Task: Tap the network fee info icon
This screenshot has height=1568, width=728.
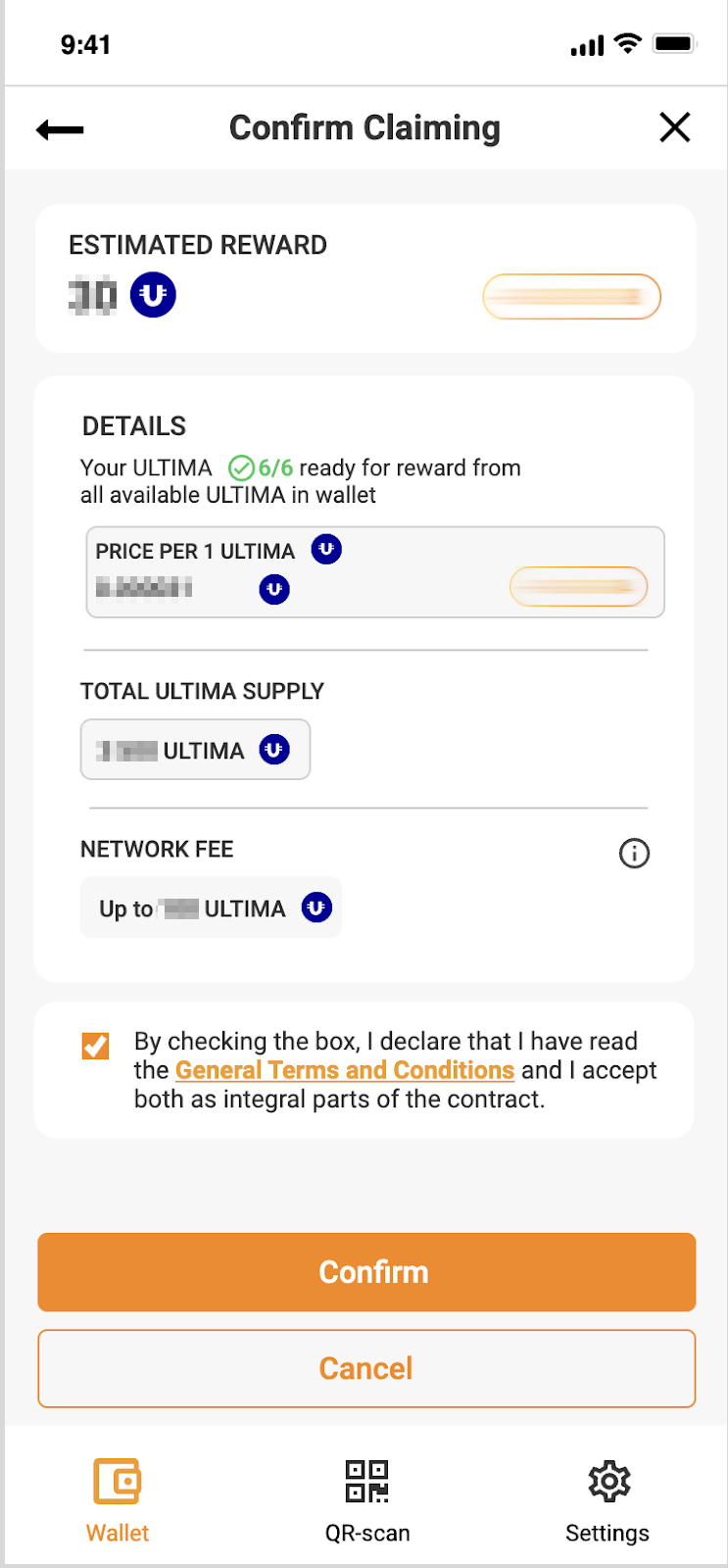Action: [634, 854]
